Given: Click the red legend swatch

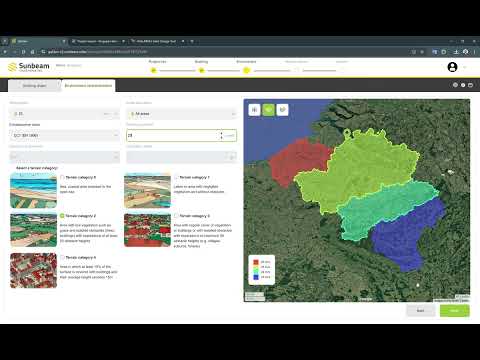Looking at the screenshot, I should click(x=256, y=262).
